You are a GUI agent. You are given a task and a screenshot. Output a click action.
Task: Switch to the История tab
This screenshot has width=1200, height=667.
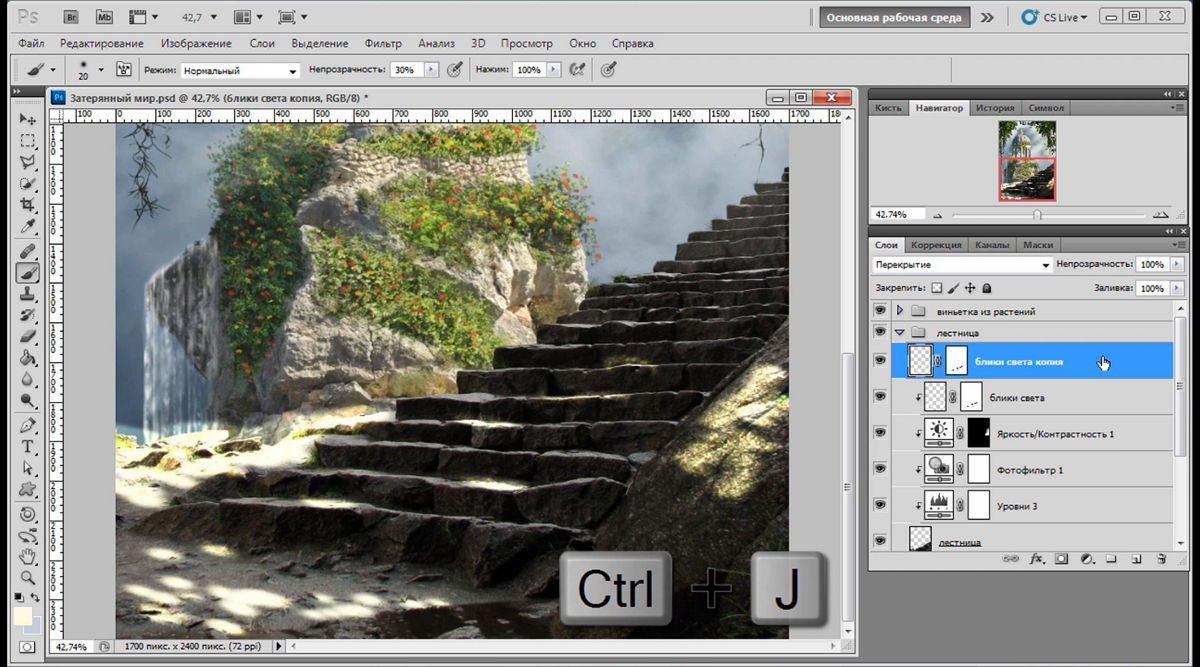[x=995, y=108]
